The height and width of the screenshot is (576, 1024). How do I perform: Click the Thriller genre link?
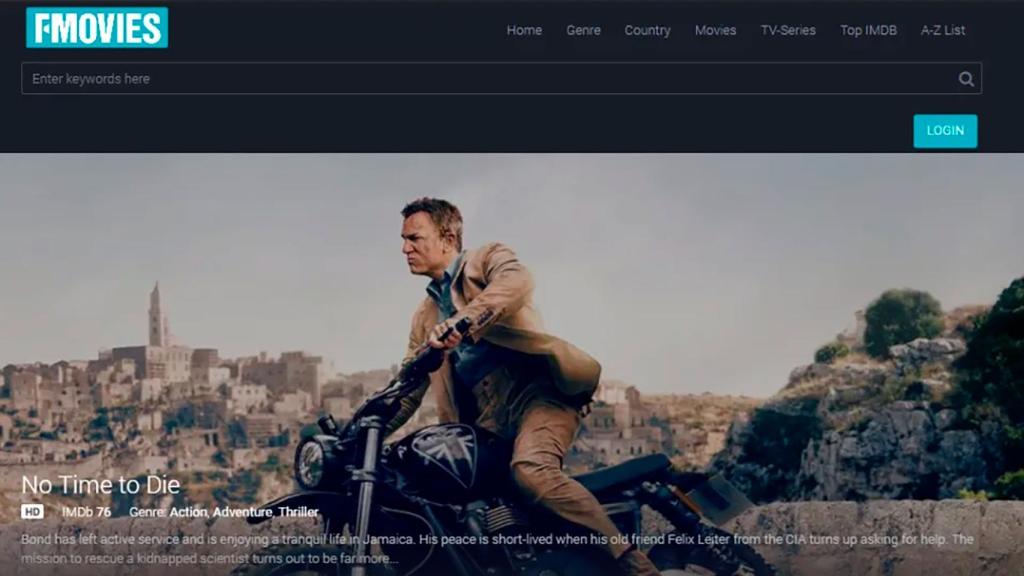pyautogui.click(x=295, y=512)
